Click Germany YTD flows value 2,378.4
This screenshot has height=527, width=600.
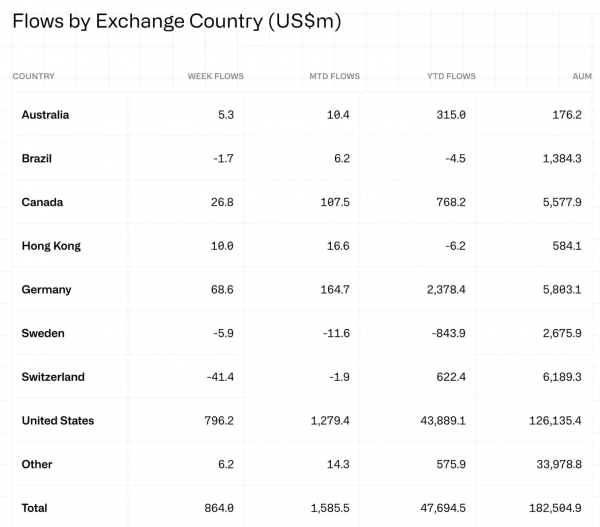point(446,290)
